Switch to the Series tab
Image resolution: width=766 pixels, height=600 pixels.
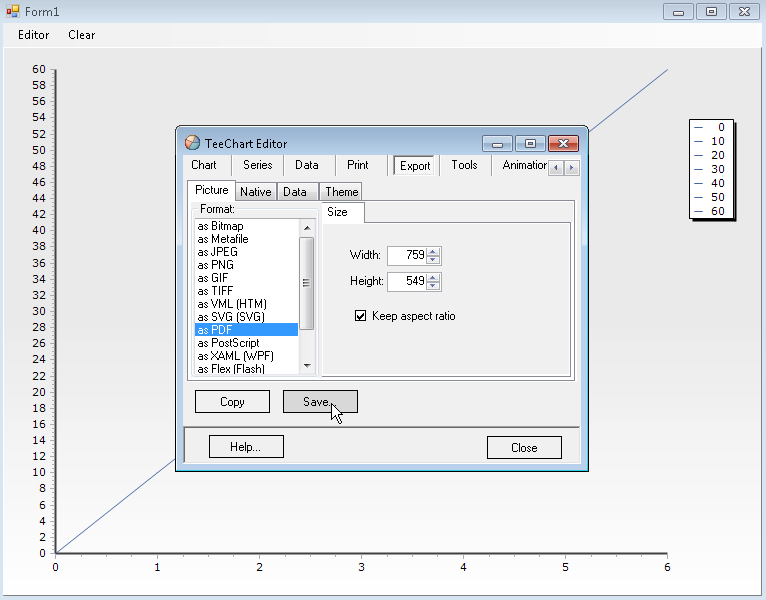257,165
